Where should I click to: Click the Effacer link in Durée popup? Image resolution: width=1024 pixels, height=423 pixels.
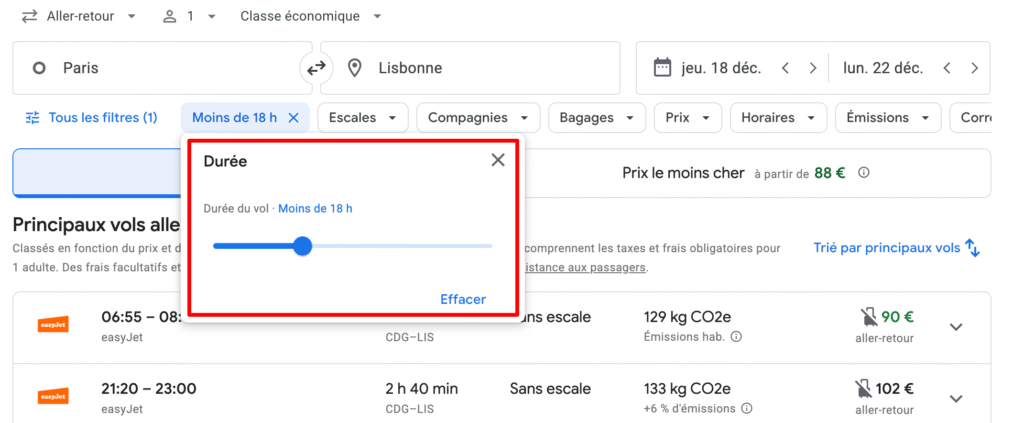pyautogui.click(x=463, y=300)
